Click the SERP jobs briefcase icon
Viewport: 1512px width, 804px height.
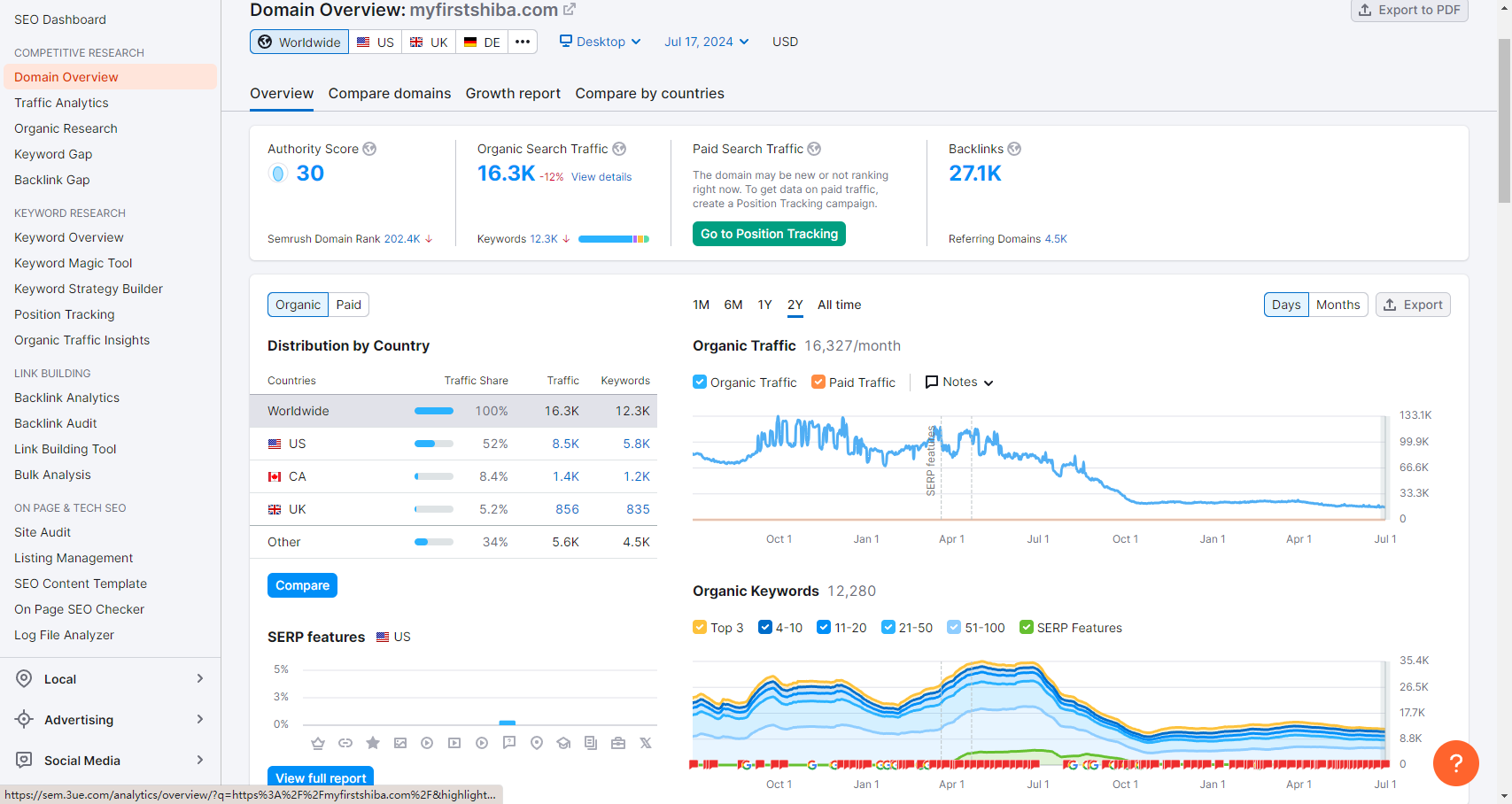point(618,743)
